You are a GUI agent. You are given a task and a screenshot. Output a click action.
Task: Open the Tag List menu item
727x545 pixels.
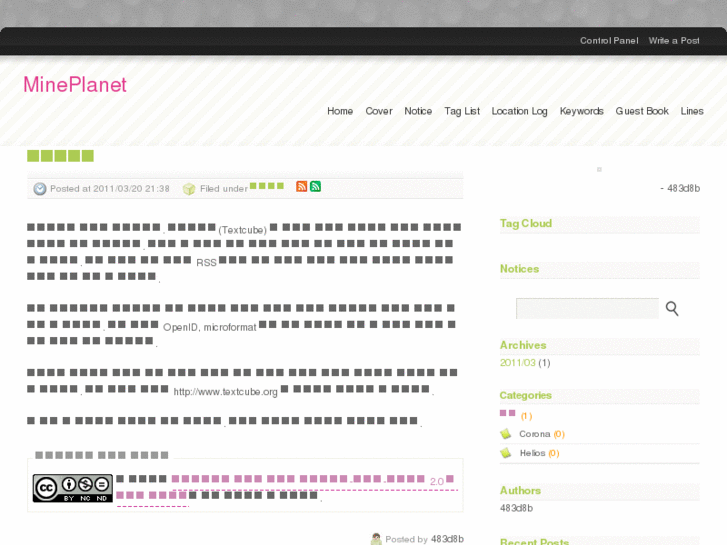click(462, 111)
